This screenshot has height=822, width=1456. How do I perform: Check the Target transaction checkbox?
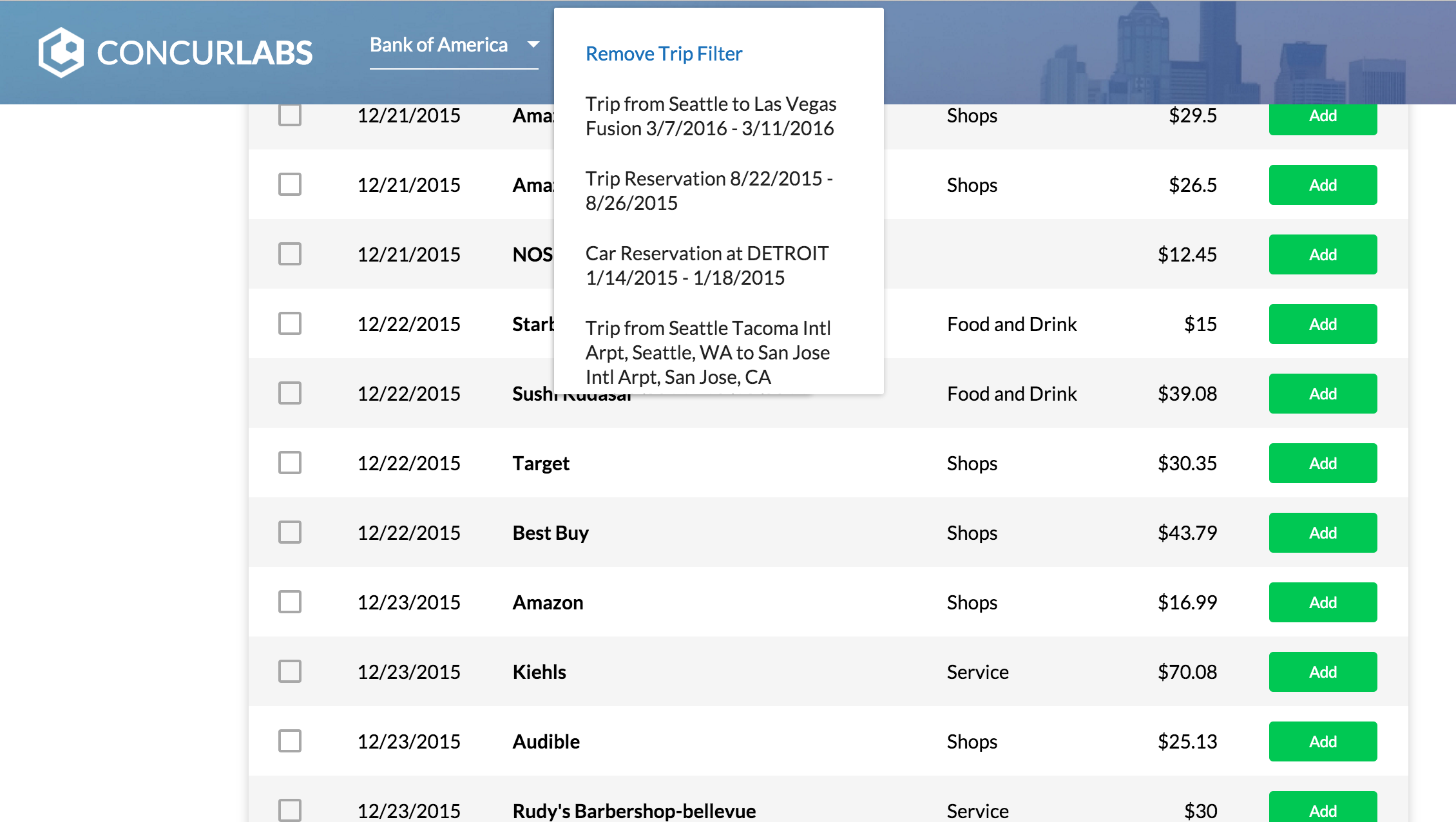pyautogui.click(x=290, y=463)
